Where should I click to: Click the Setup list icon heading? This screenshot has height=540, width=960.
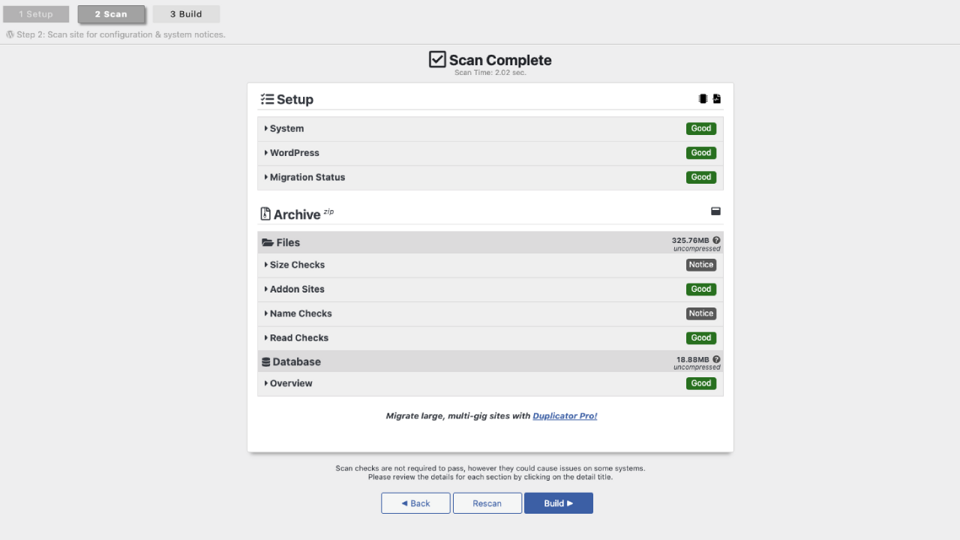[268, 99]
